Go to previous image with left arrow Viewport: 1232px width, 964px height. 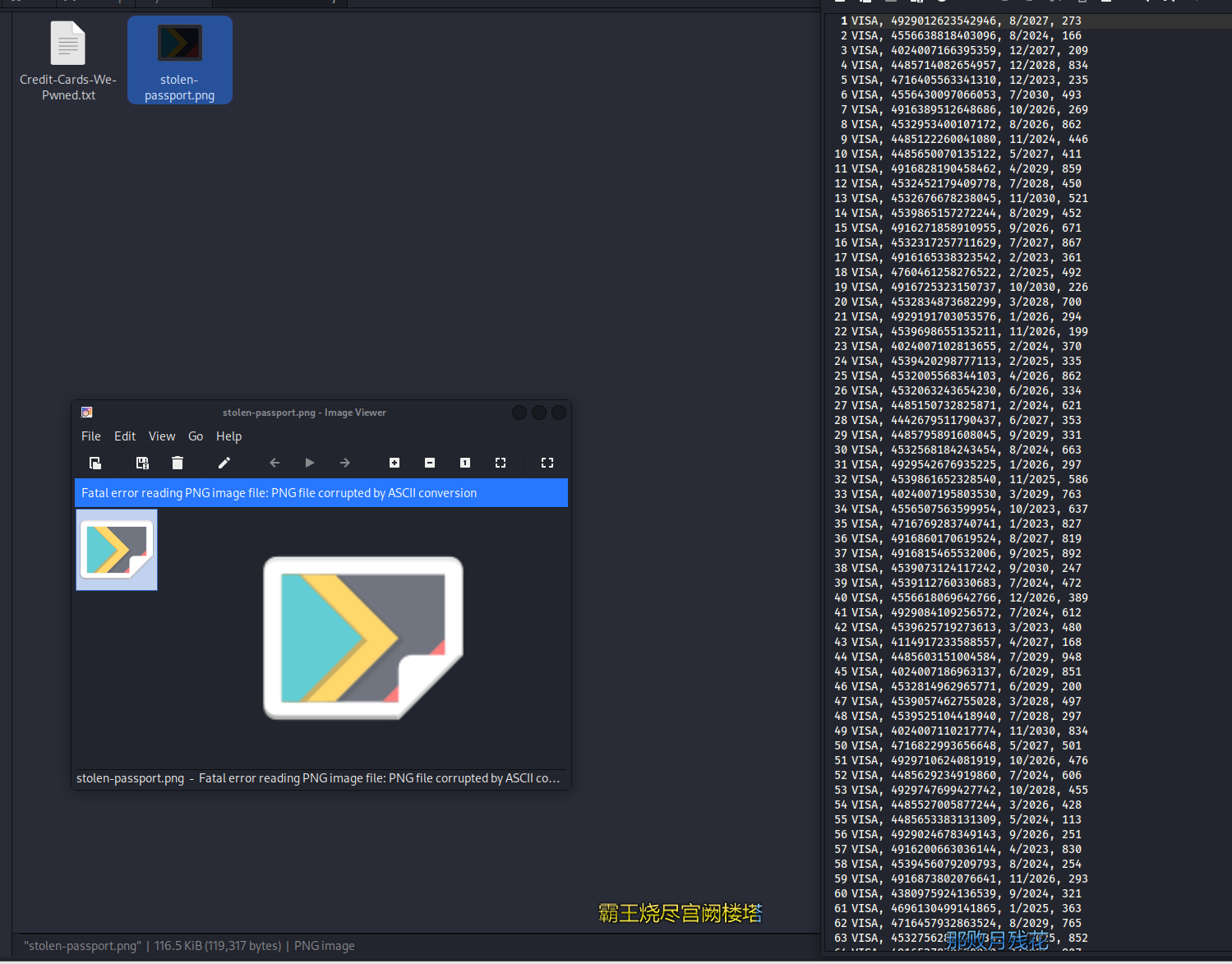[x=275, y=464]
